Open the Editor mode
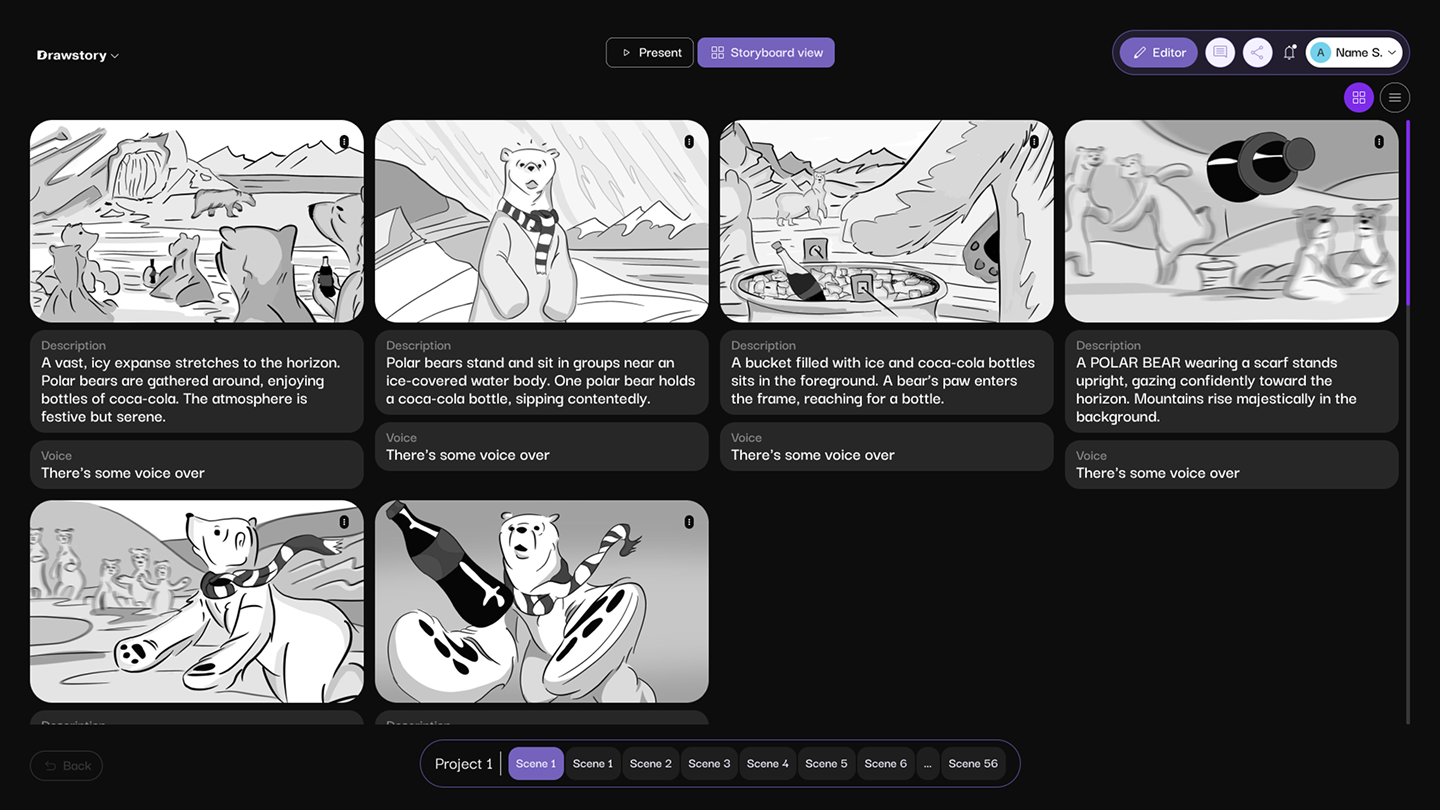Screen dimensions: 1440x810 tap(1158, 53)
